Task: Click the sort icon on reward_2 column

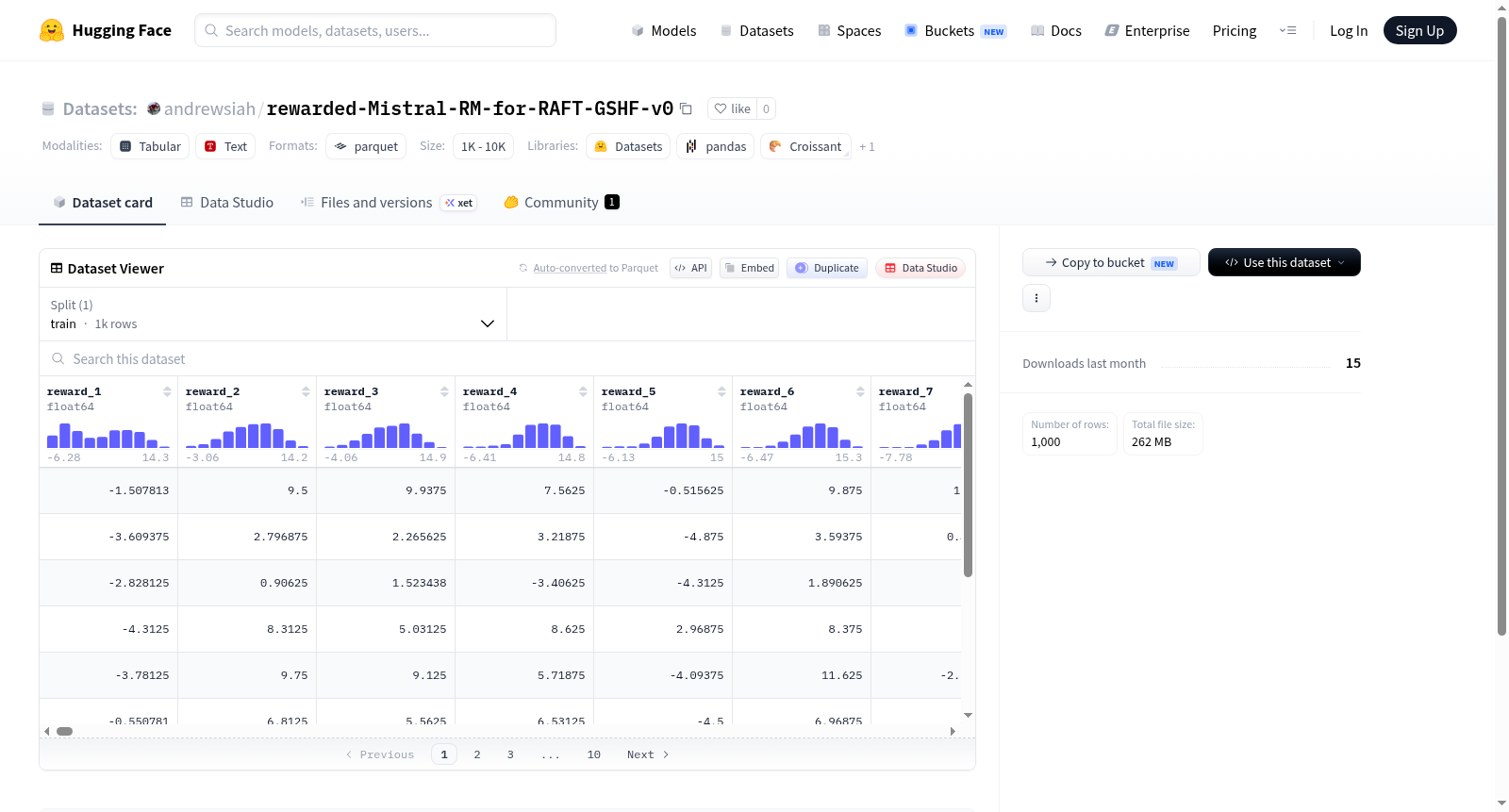Action: click(306, 391)
